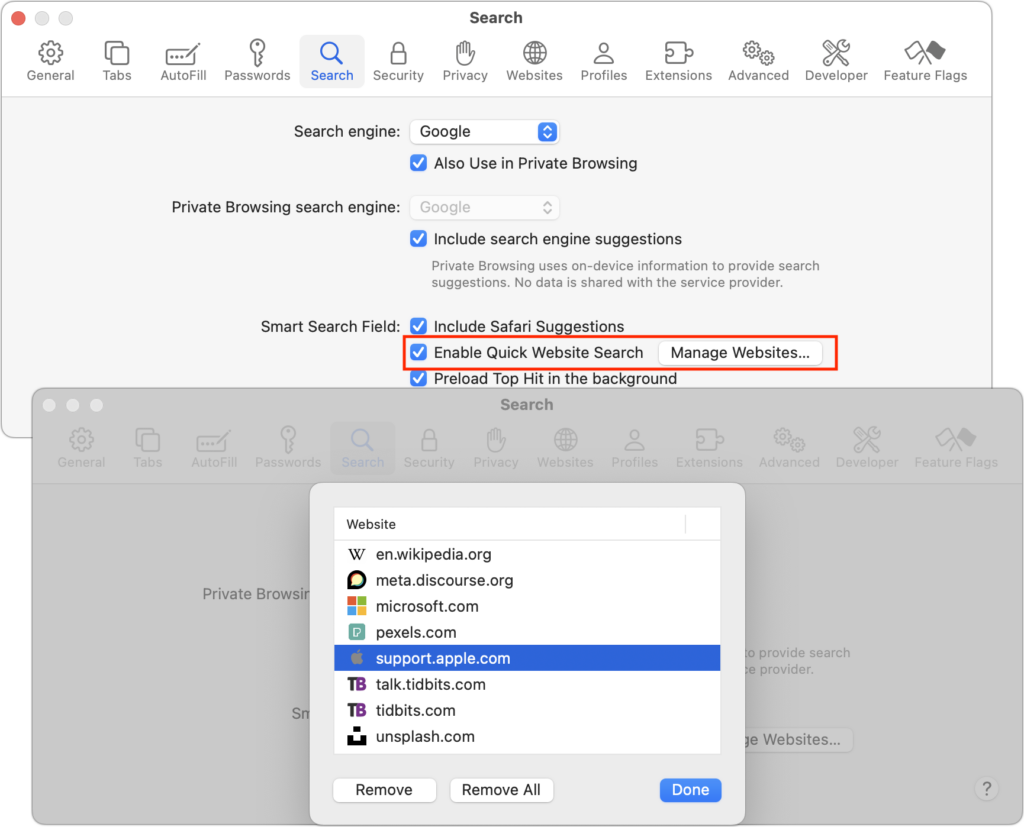Open the AutoFill pane in top toolbar
This screenshot has width=1024, height=827.
point(181,61)
